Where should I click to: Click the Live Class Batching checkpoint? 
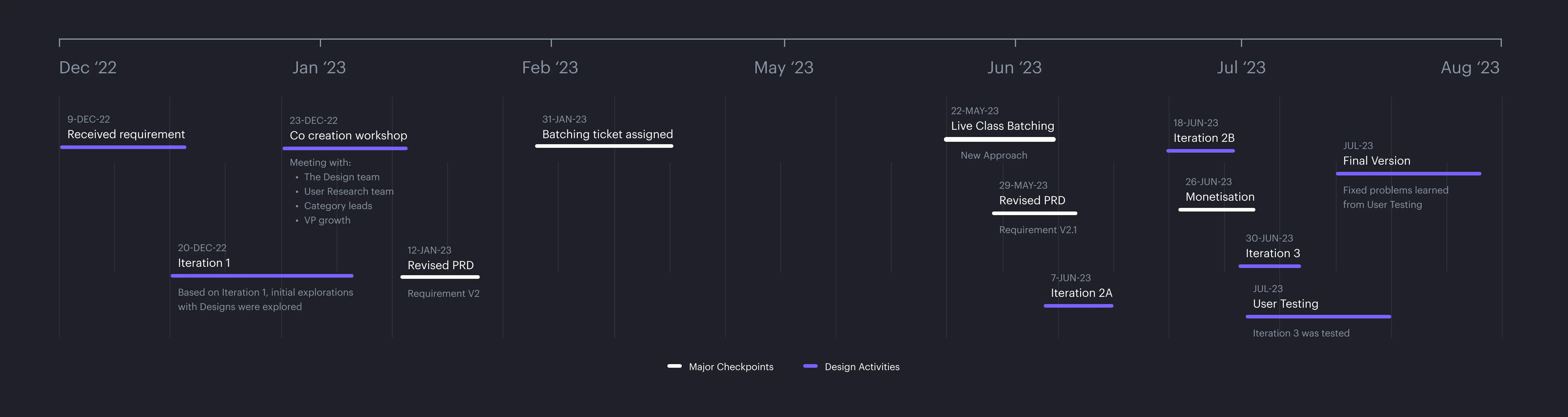1002,126
